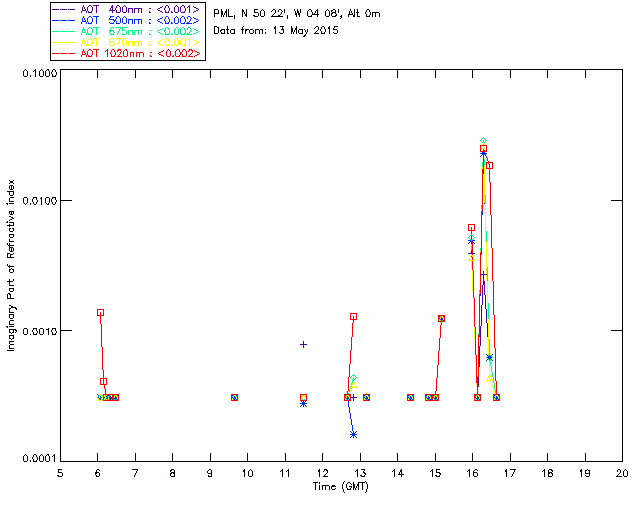
Task: Click the x-axis tick label 15
Action: pyautogui.click(x=435, y=474)
